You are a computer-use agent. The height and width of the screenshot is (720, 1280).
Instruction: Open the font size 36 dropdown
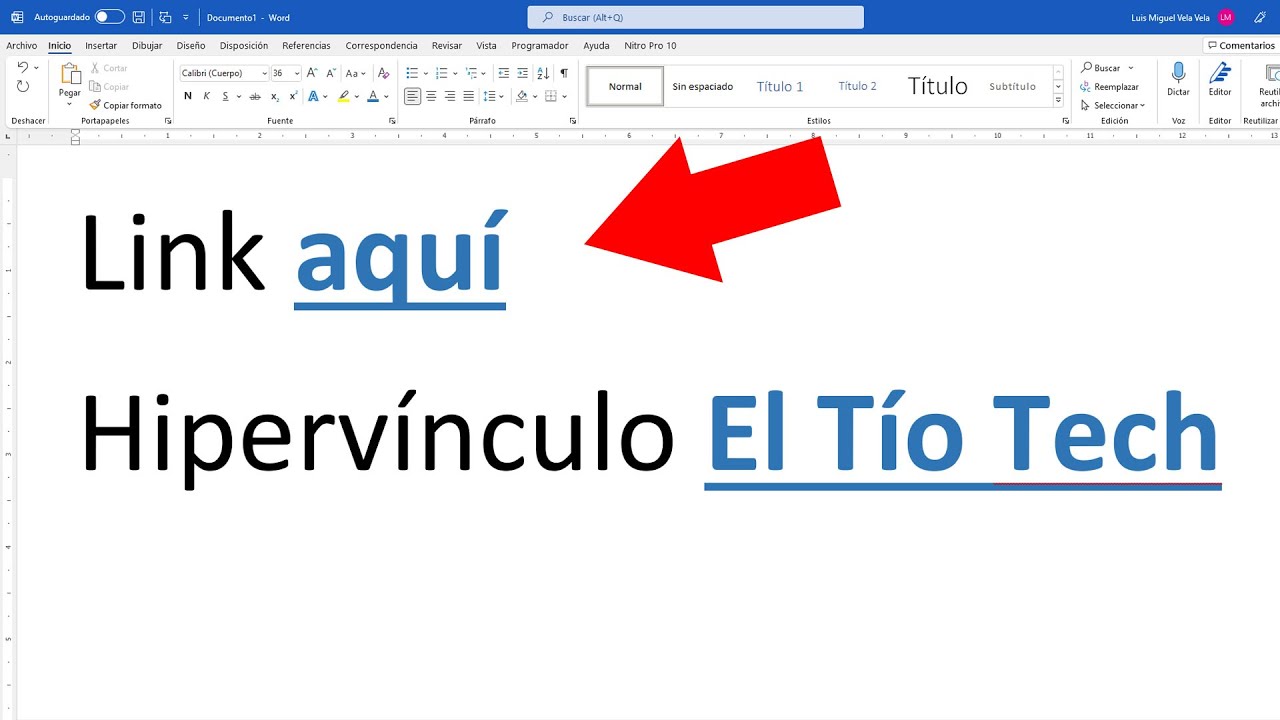(283, 72)
